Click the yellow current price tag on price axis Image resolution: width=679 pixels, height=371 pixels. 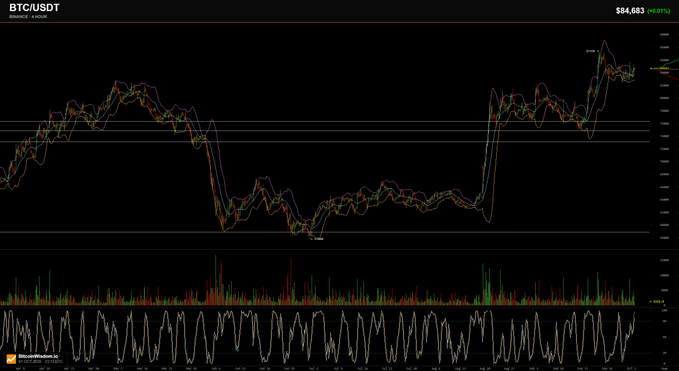[664, 68]
